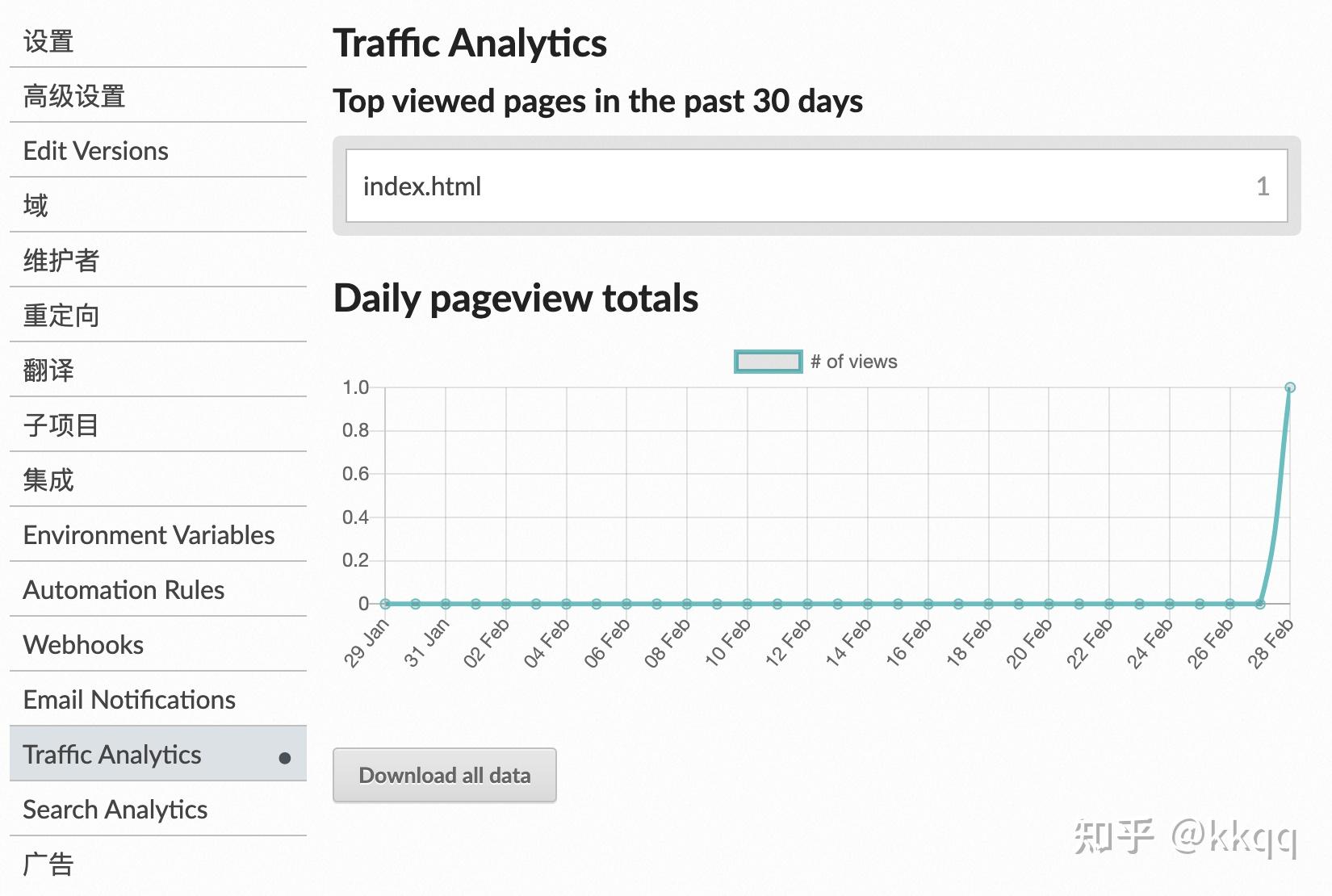Select Webhooks in the sidebar
The width and height of the screenshot is (1332, 896).
point(83,645)
